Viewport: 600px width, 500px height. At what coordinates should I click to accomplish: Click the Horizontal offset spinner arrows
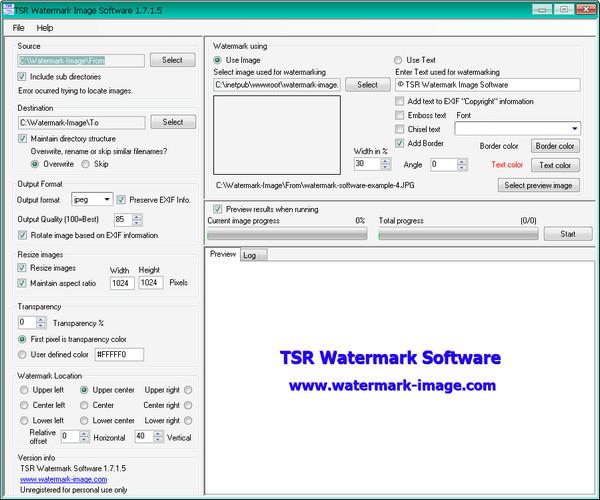(84, 436)
